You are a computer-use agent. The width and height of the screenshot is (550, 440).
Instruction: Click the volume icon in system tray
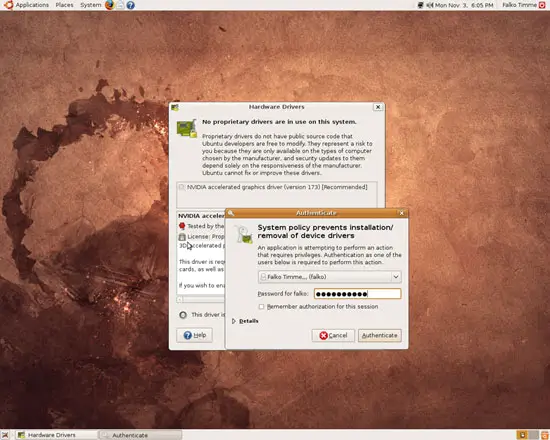430,5
